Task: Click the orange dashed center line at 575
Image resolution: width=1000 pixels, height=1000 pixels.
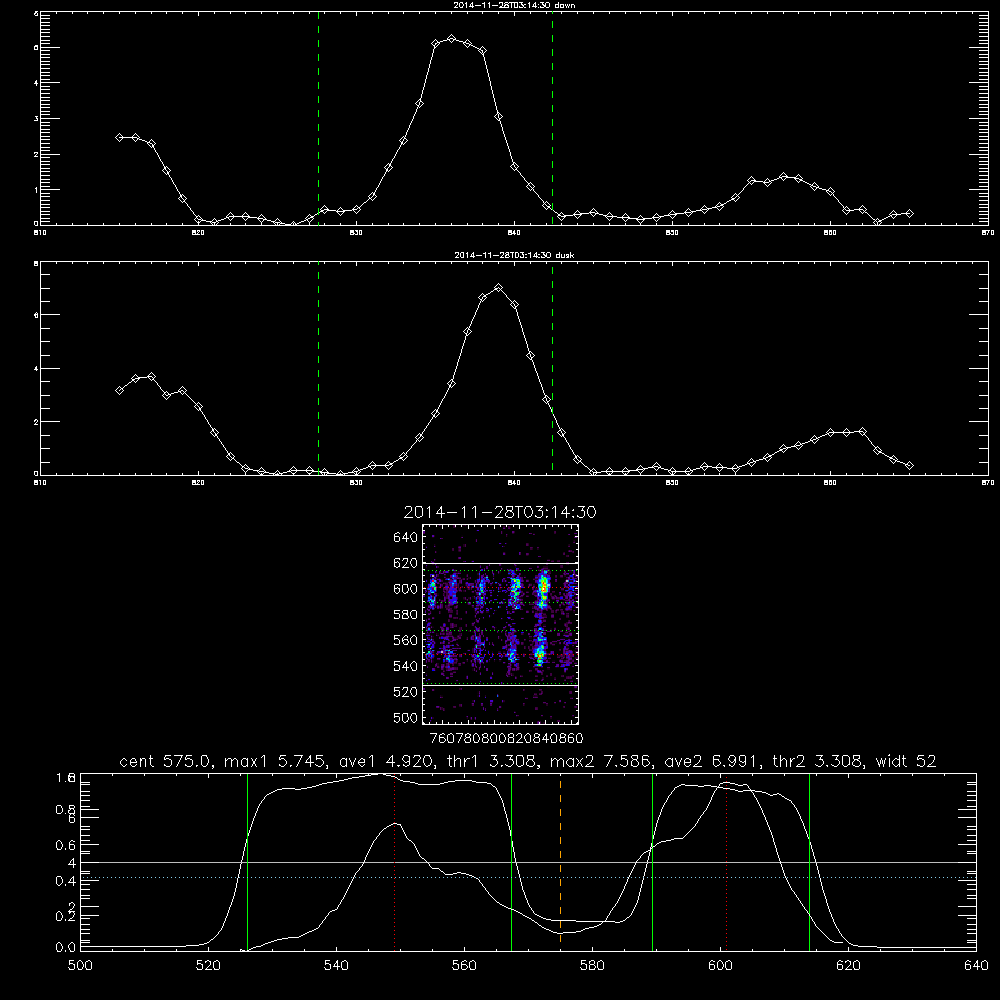Action: tap(561, 861)
